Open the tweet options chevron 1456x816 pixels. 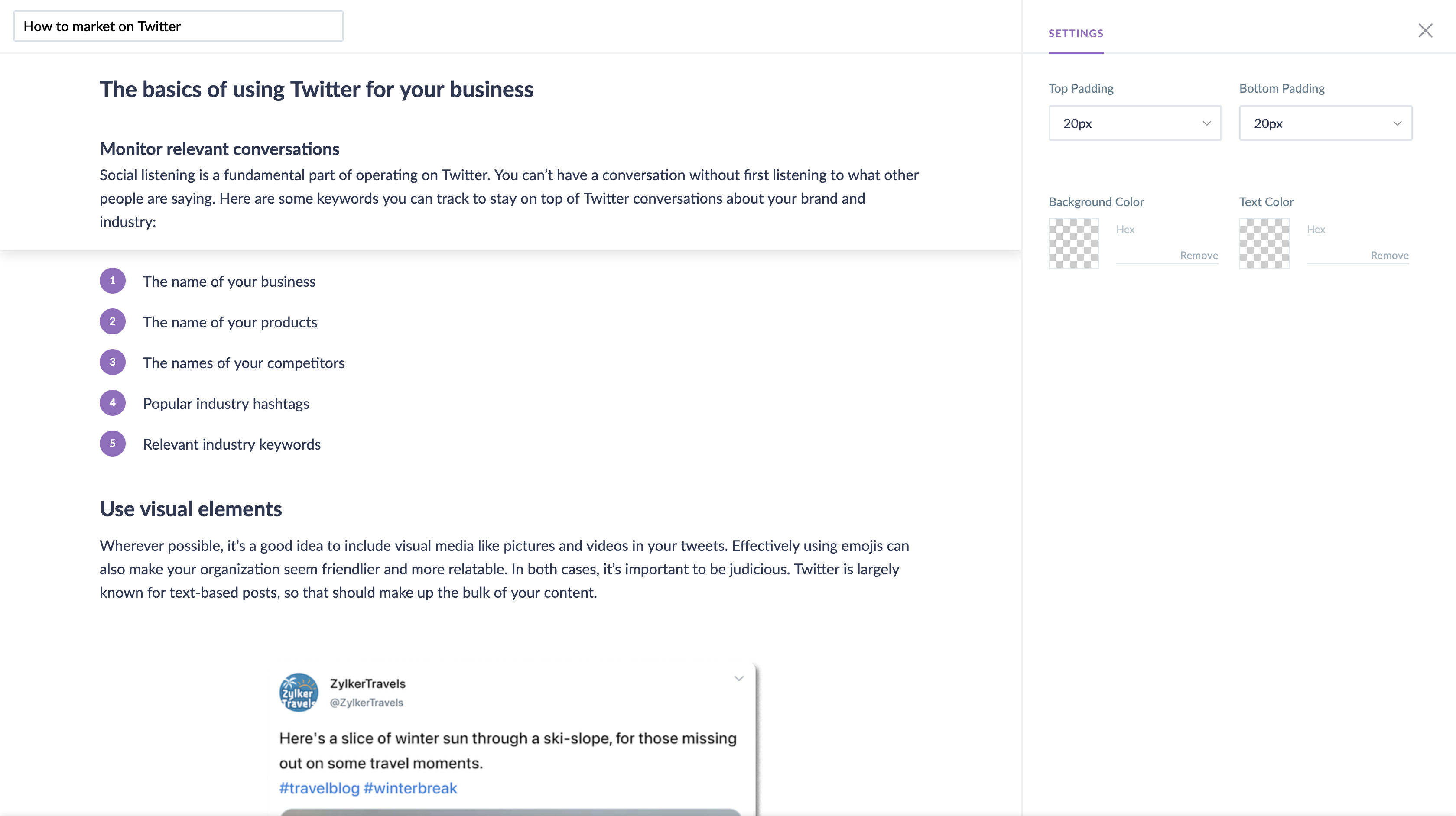click(x=739, y=679)
